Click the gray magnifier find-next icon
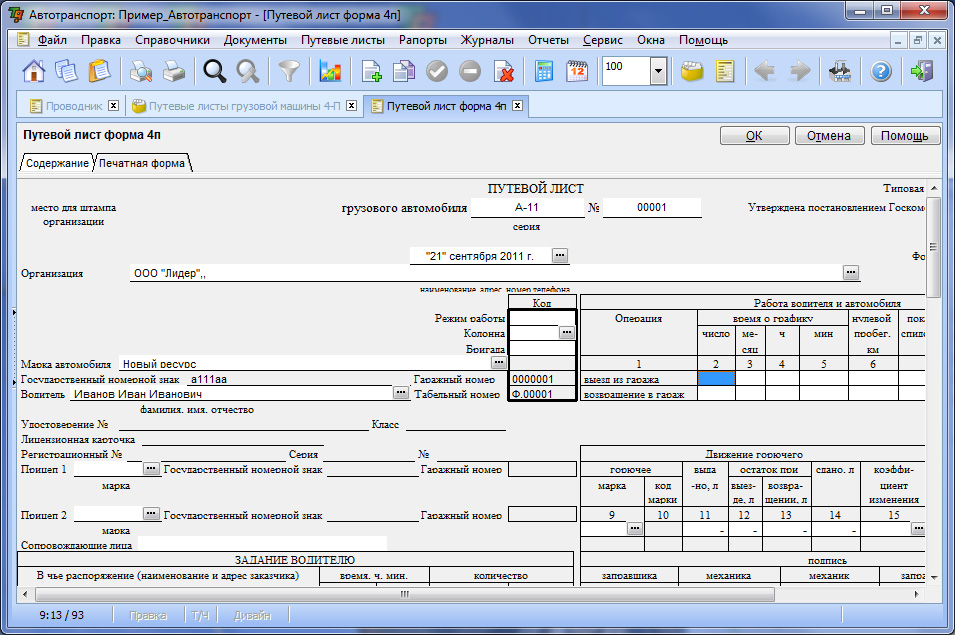The width and height of the screenshot is (955, 635). (247, 71)
